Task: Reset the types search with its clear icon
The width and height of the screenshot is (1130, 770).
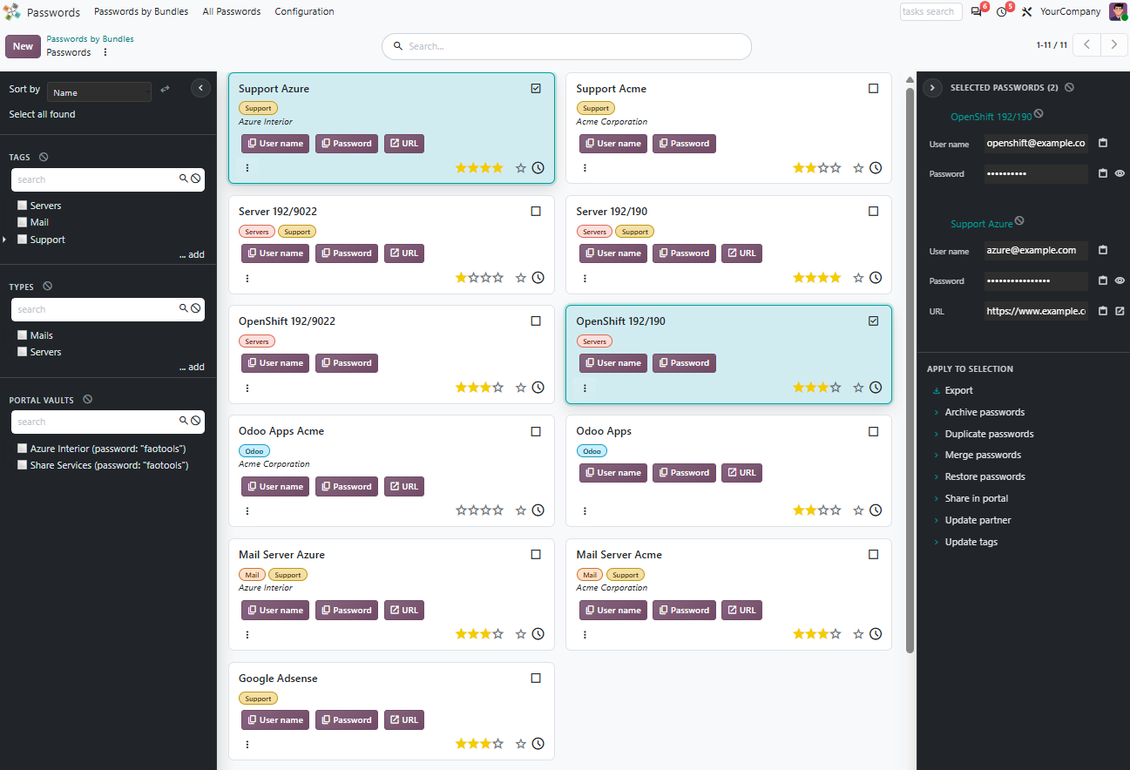Action: (195, 308)
